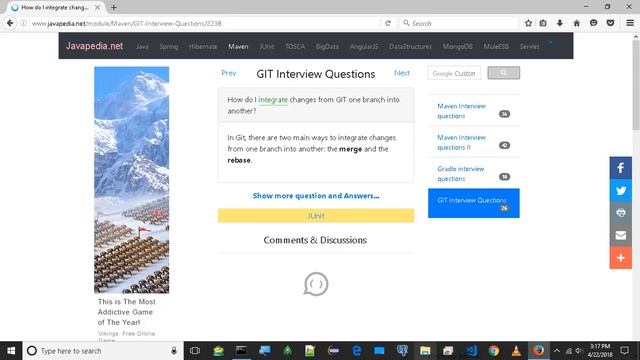Screen dimensions: 640x360
Task: Open File Explorer from taskbar
Action: pyautogui.click(x=425, y=351)
